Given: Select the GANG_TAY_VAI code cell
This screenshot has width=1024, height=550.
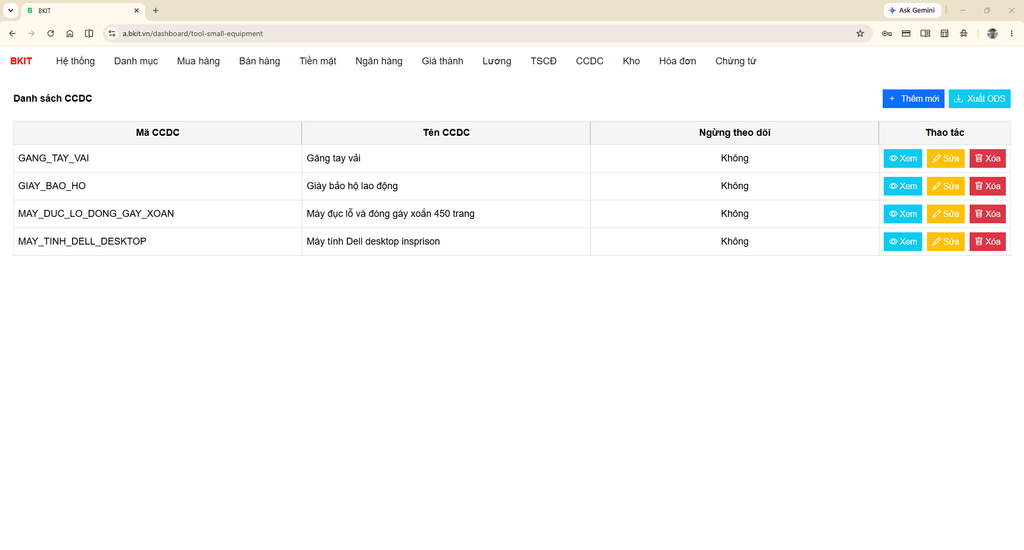Looking at the screenshot, I should click(x=157, y=158).
